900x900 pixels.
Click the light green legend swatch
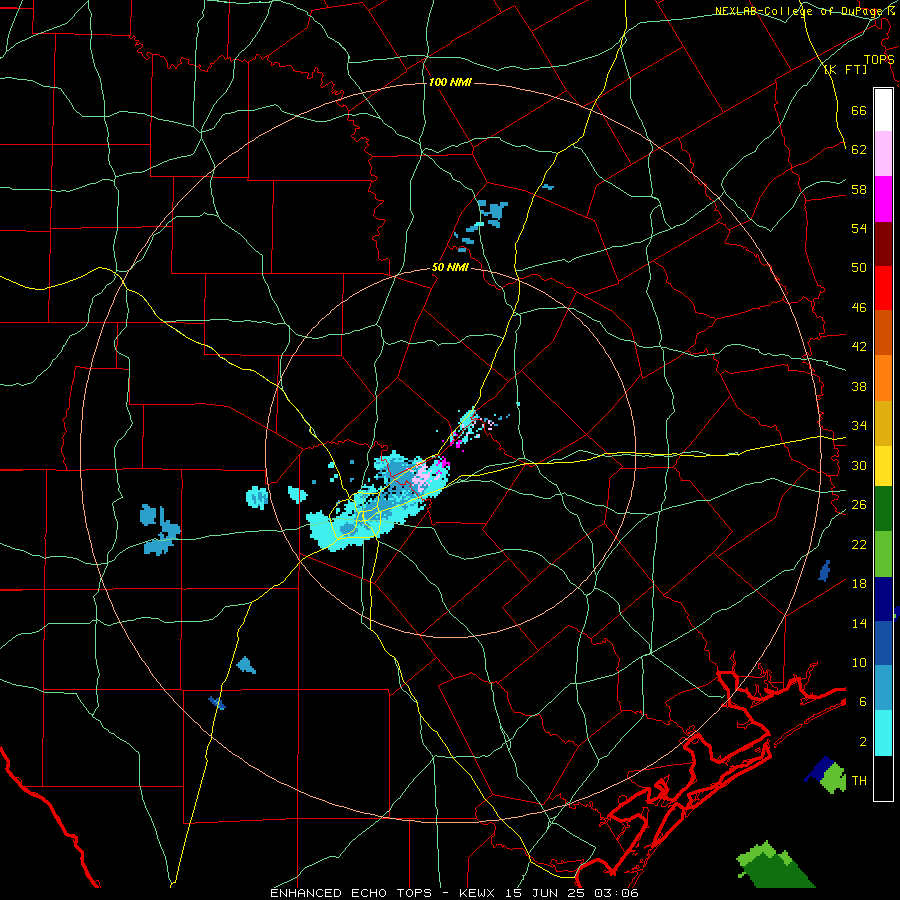(x=883, y=553)
